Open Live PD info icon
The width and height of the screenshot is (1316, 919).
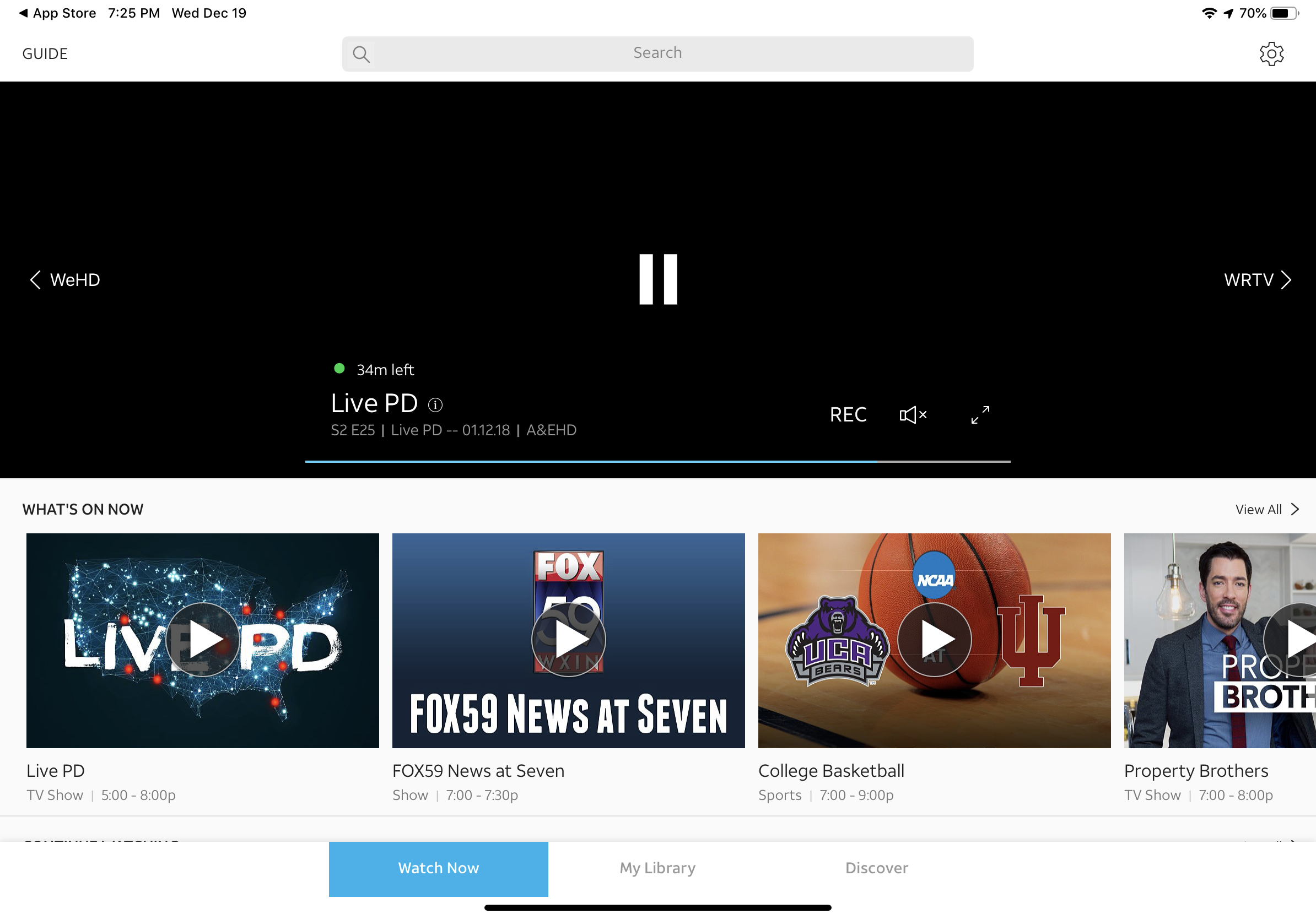pyautogui.click(x=435, y=405)
